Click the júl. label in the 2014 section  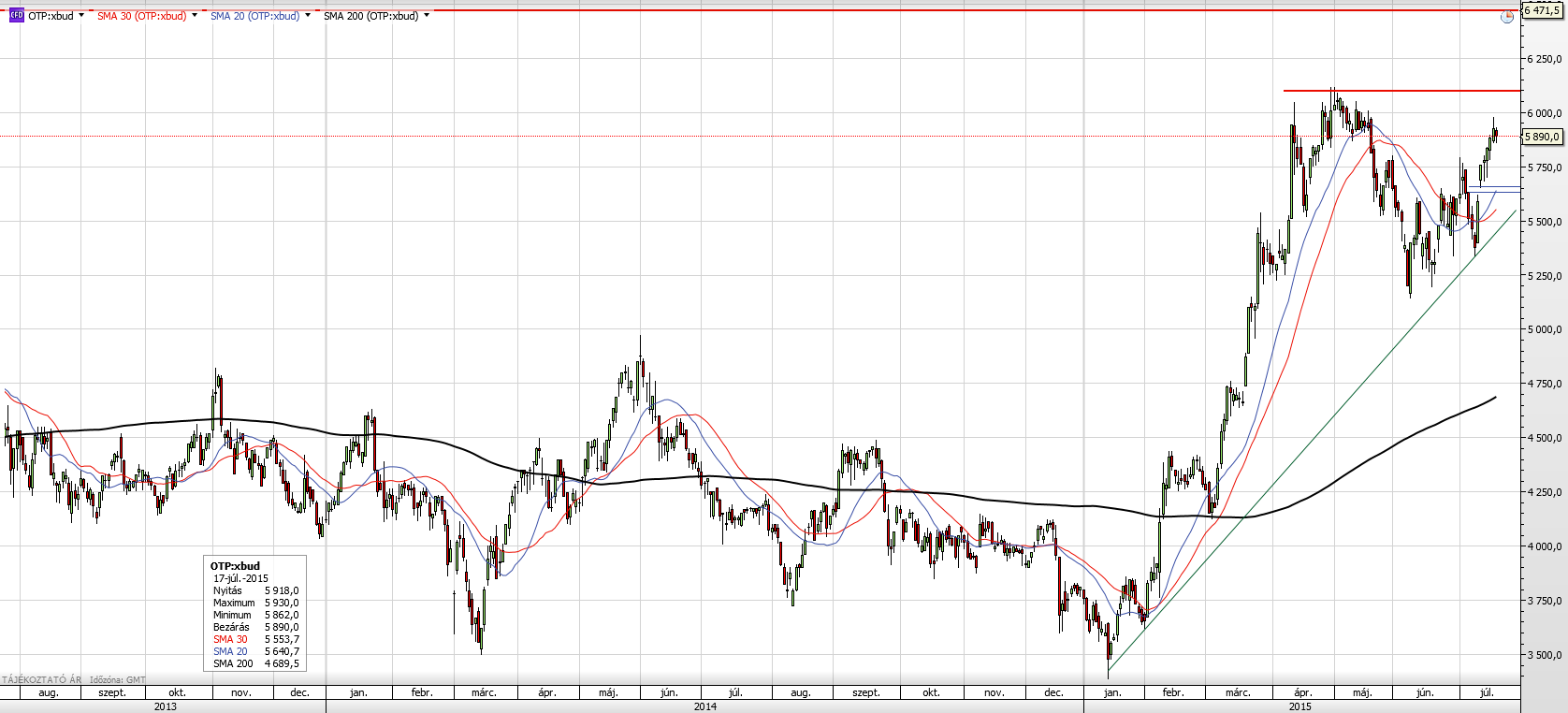(x=735, y=692)
